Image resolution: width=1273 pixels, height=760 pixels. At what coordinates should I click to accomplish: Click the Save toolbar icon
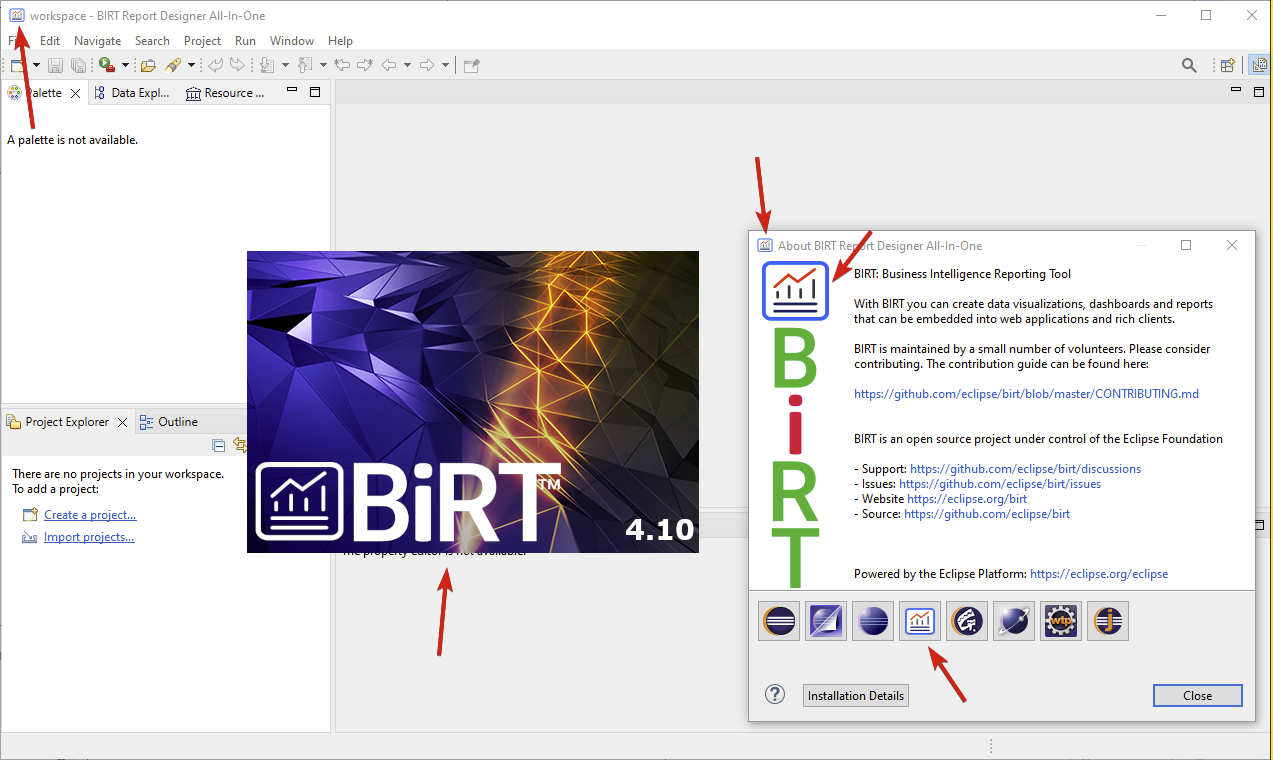(x=55, y=65)
